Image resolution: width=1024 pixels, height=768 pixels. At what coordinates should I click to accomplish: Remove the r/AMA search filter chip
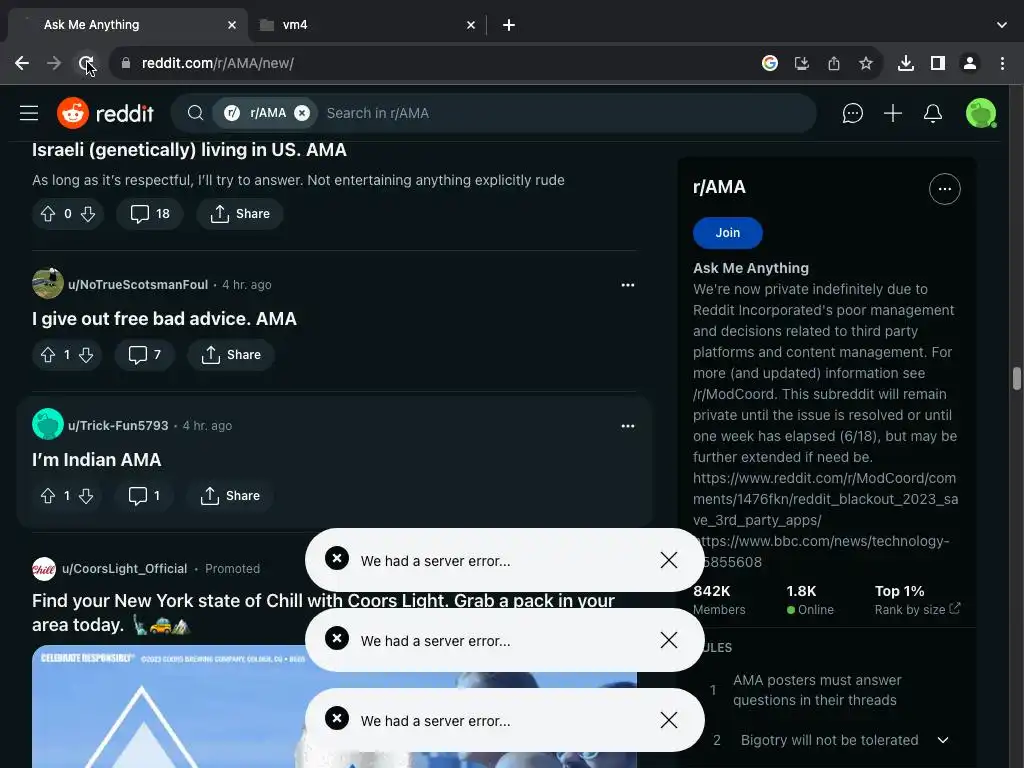(302, 113)
